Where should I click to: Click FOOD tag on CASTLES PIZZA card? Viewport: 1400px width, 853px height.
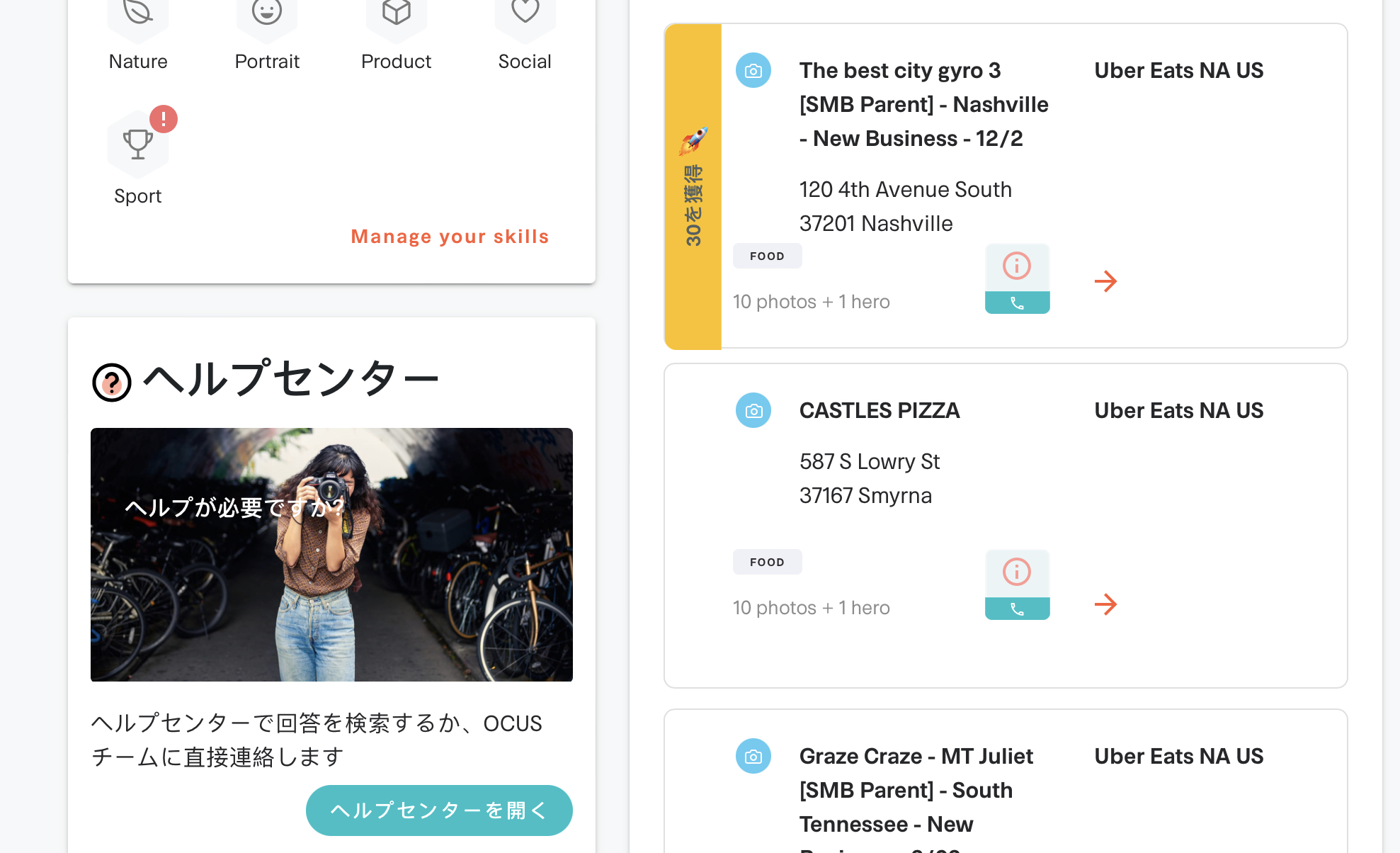tap(767, 562)
